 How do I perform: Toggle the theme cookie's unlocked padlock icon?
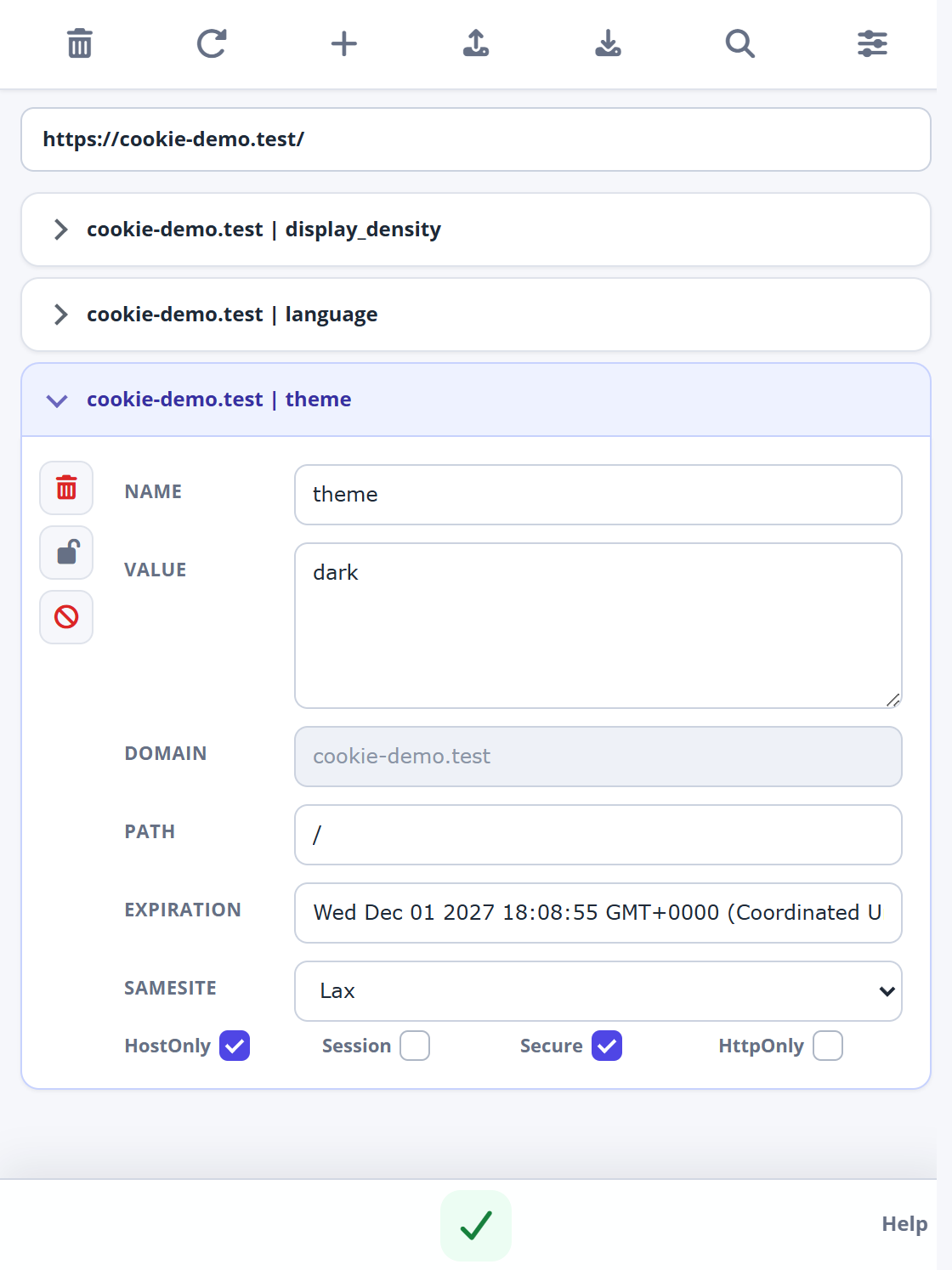click(66, 553)
